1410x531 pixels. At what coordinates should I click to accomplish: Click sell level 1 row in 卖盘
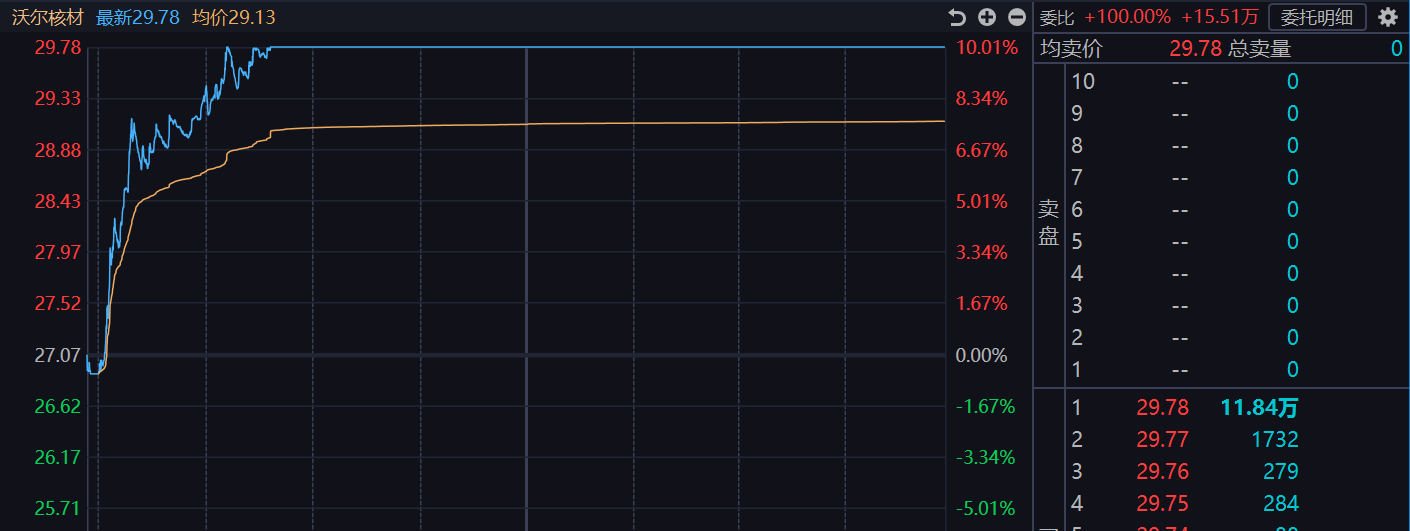tap(1180, 369)
